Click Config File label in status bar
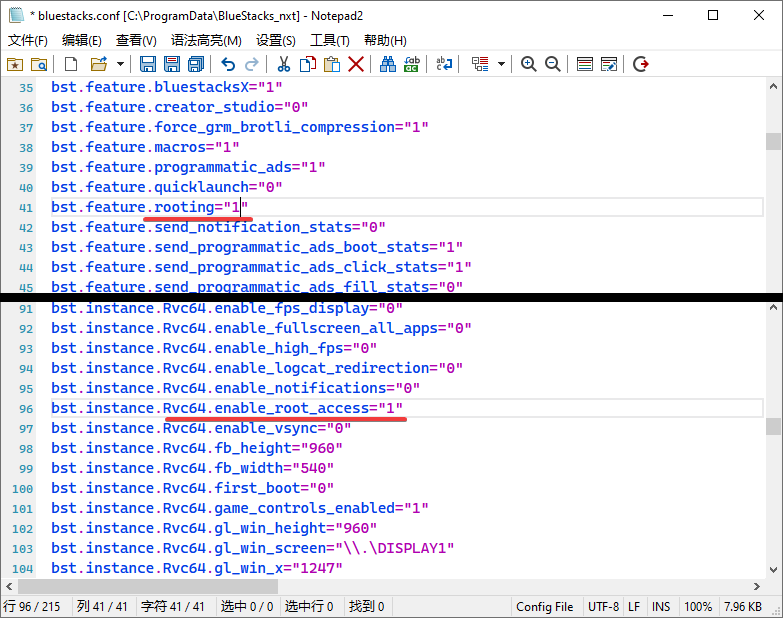The width and height of the screenshot is (783, 618). click(x=544, y=607)
